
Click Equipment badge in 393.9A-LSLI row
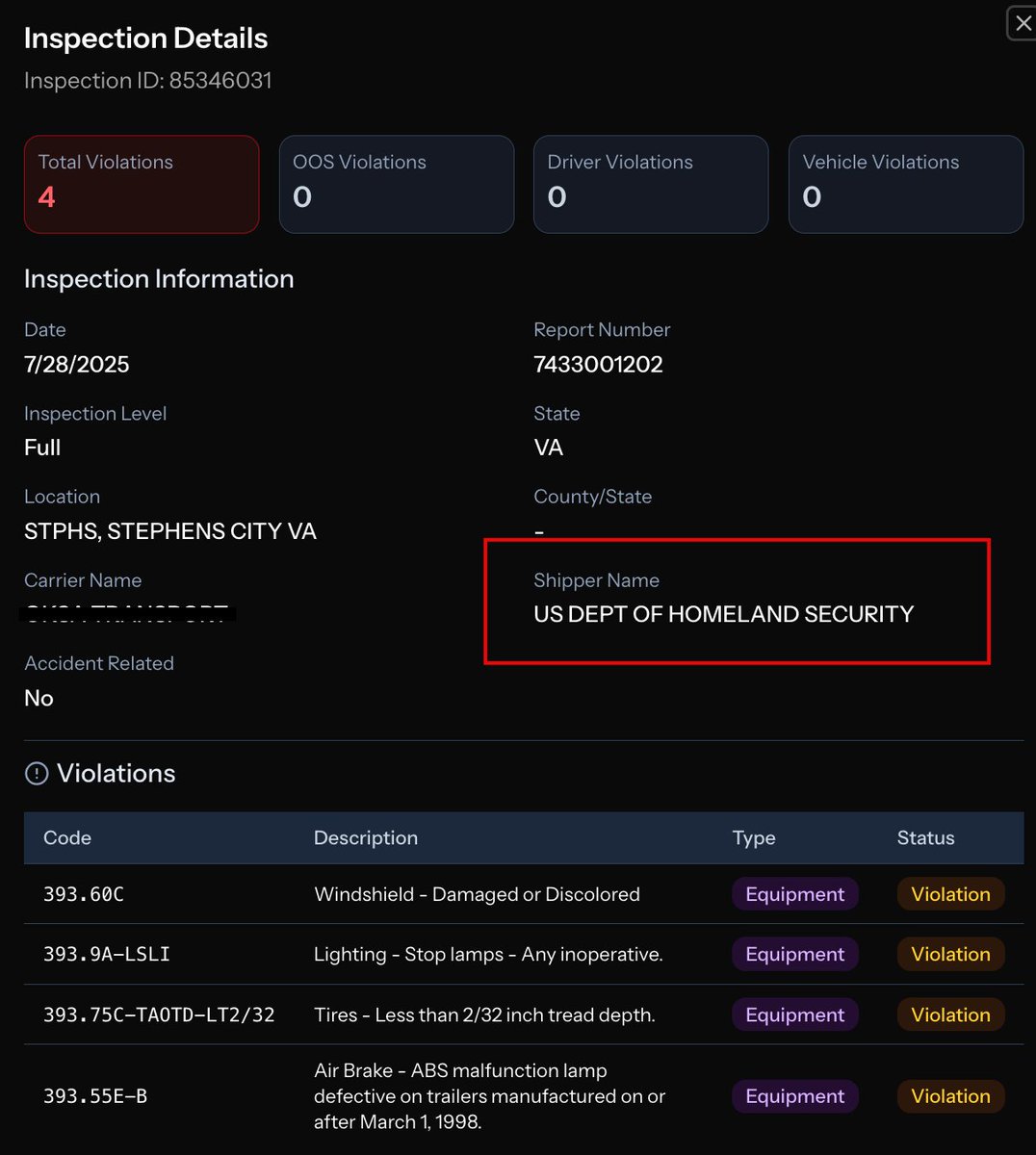coord(795,954)
